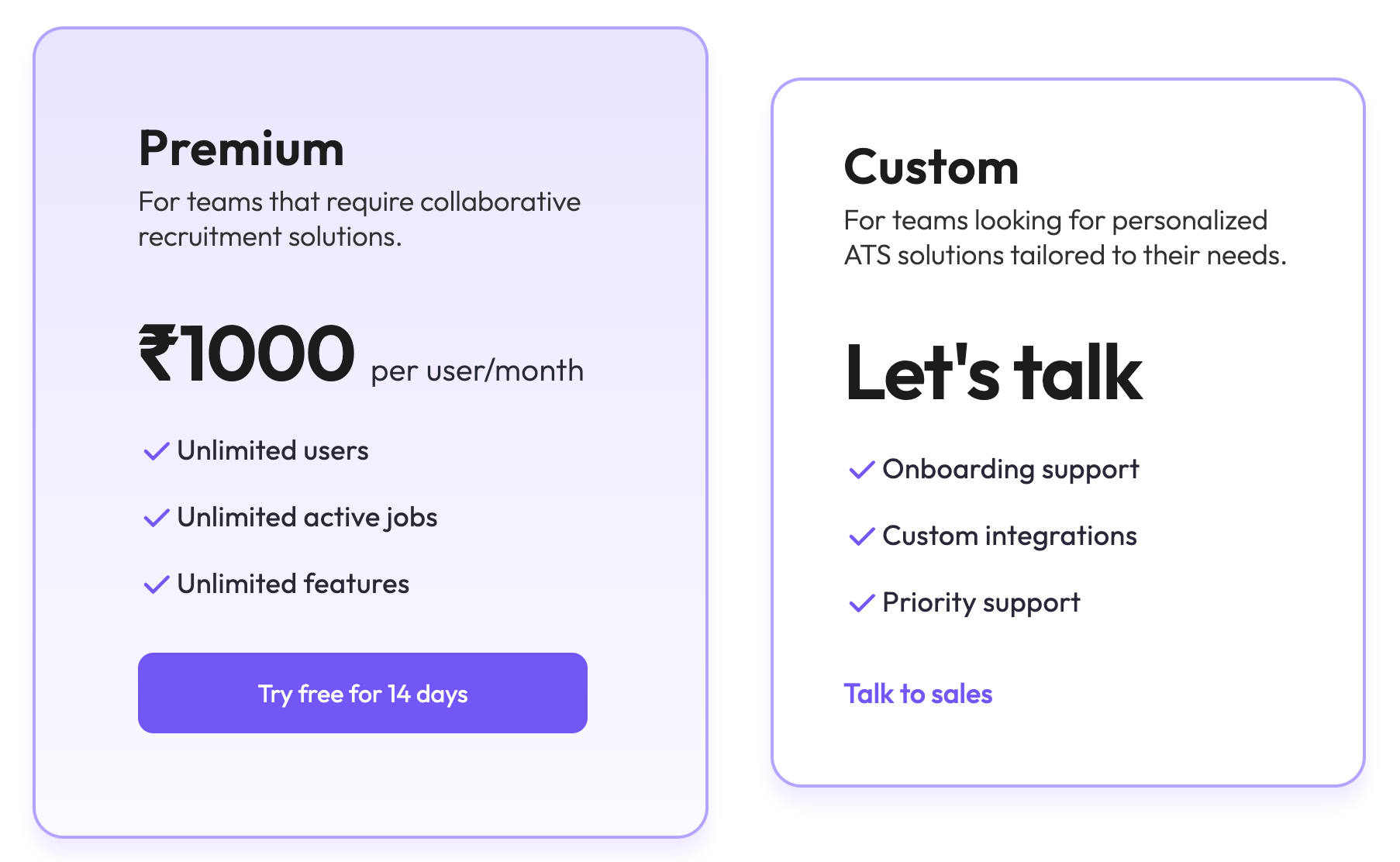Click the "per user/month" label

[x=477, y=371]
